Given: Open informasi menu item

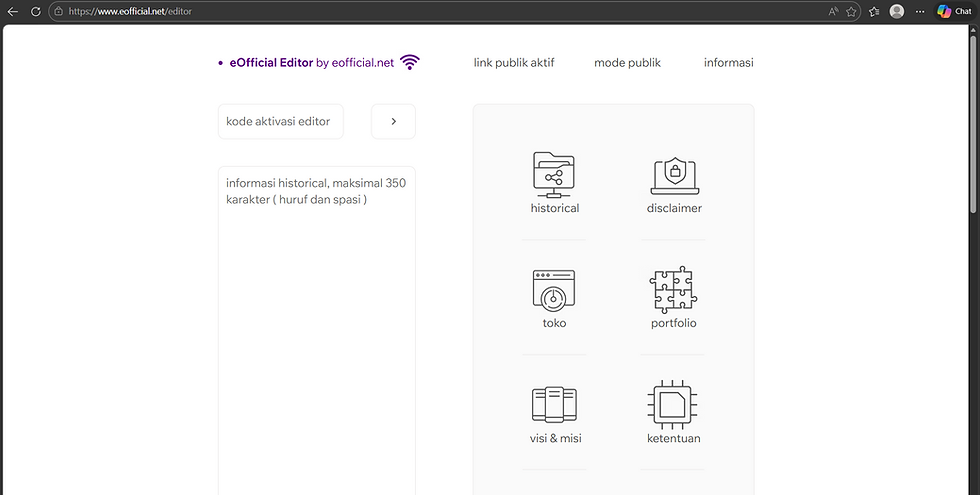Looking at the screenshot, I should point(729,62).
